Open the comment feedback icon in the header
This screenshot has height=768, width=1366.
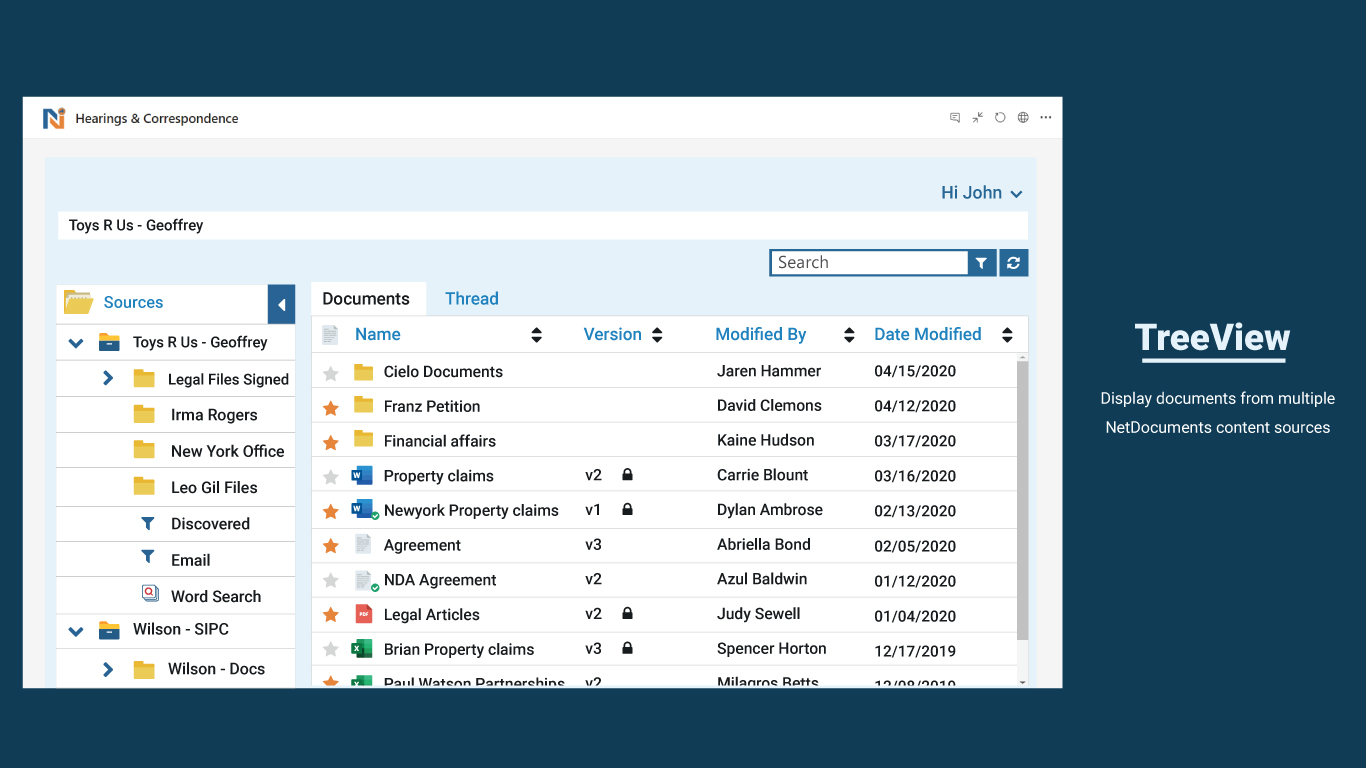[x=954, y=117]
